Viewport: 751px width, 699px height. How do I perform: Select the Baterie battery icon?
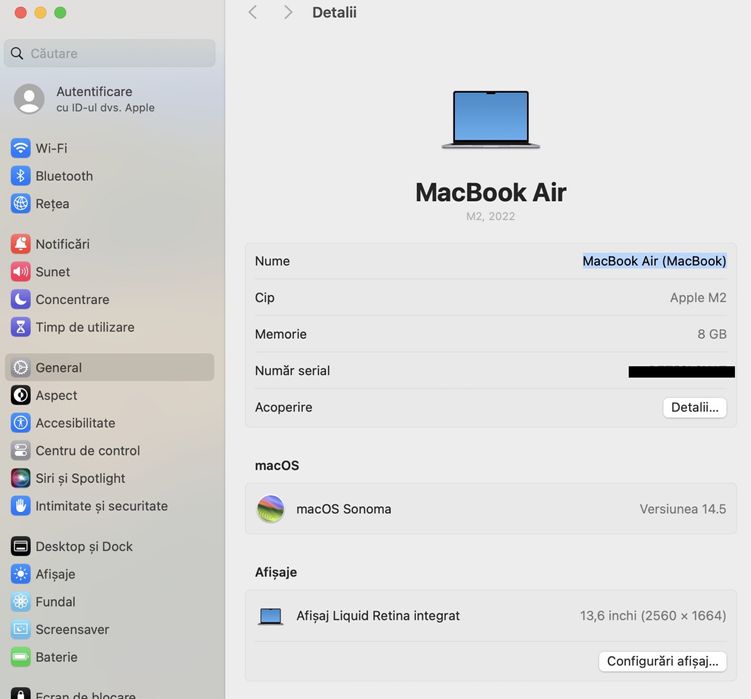(x=21, y=657)
